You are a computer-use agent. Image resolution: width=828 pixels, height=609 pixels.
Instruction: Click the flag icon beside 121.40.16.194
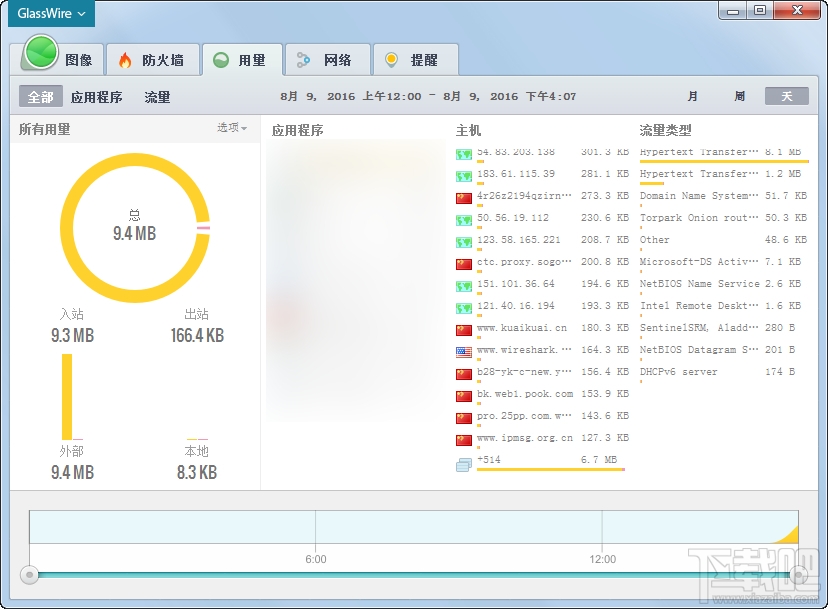click(464, 308)
